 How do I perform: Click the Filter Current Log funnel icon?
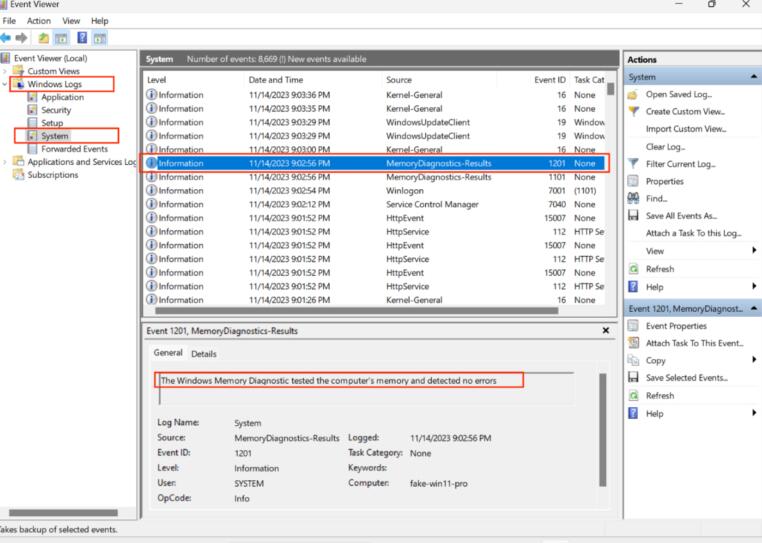coord(634,165)
